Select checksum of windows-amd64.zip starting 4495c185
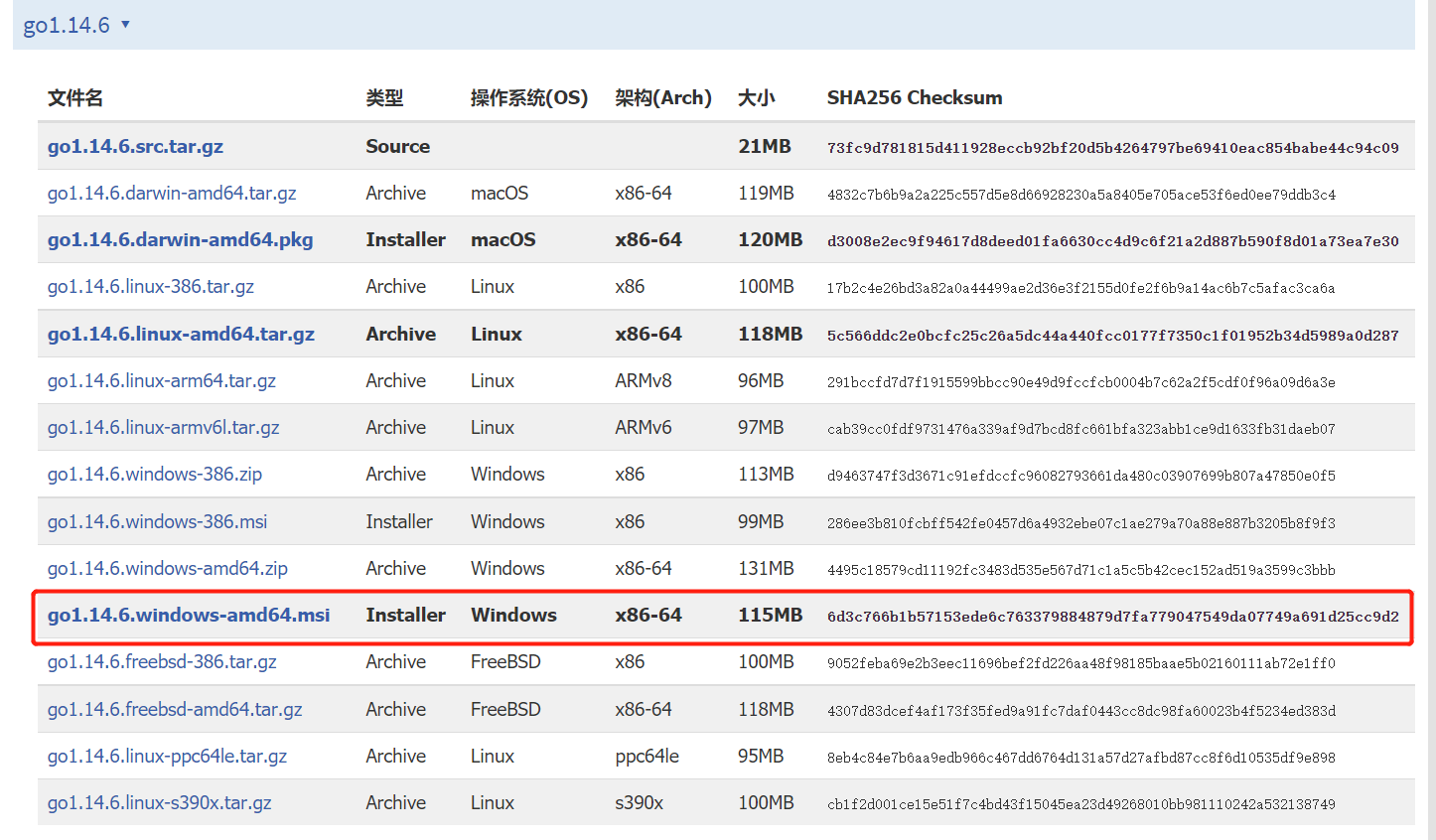Screen dimensions: 1436x840 coord(1081,570)
